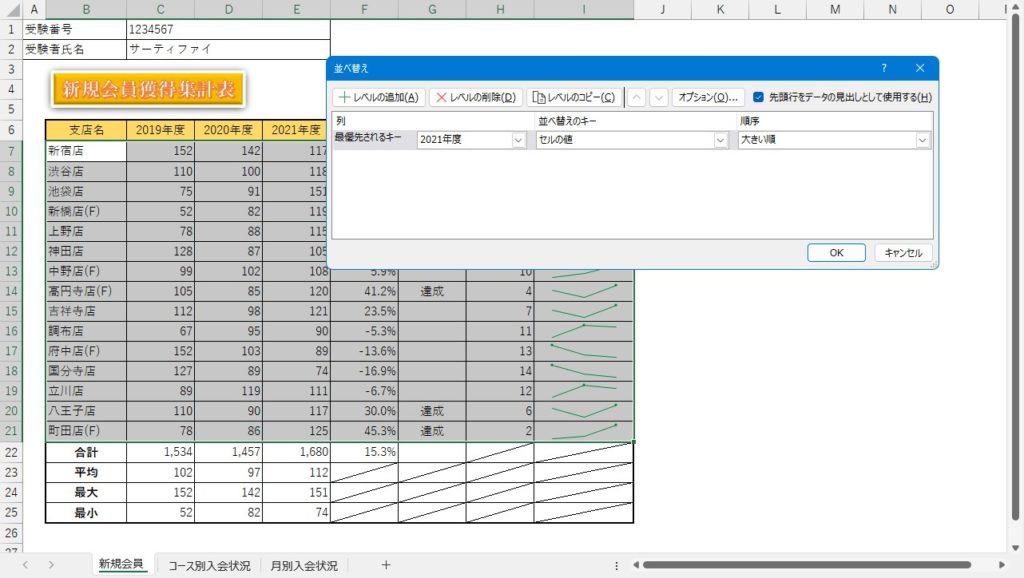The height and width of the screenshot is (578, 1024).
Task: Open the オプション sort options button
Action: coord(708,97)
